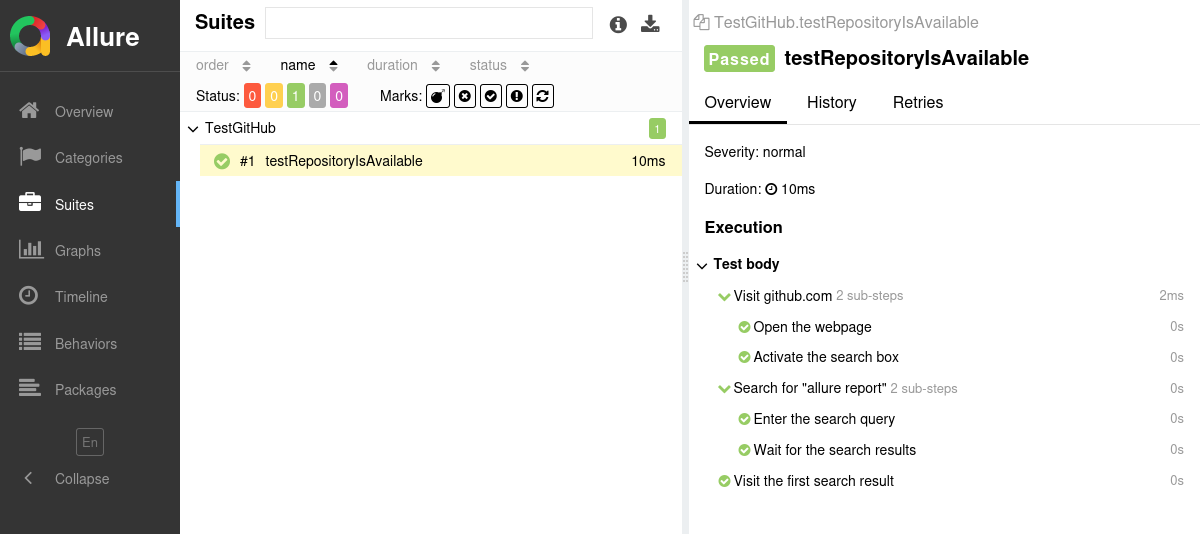
Task: Toggle the retries mark filter (refresh icon)
Action: 542,96
